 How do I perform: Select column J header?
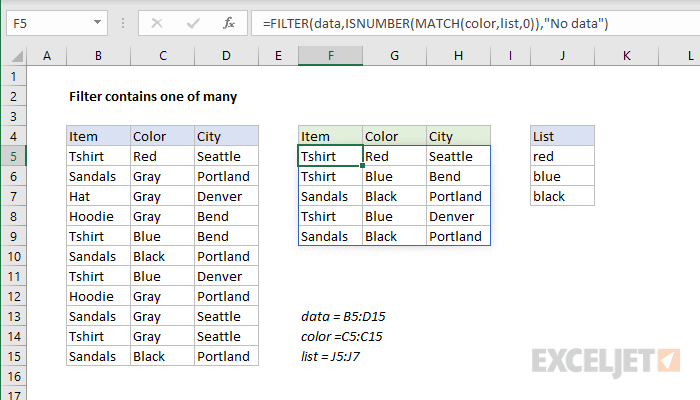tap(562, 58)
